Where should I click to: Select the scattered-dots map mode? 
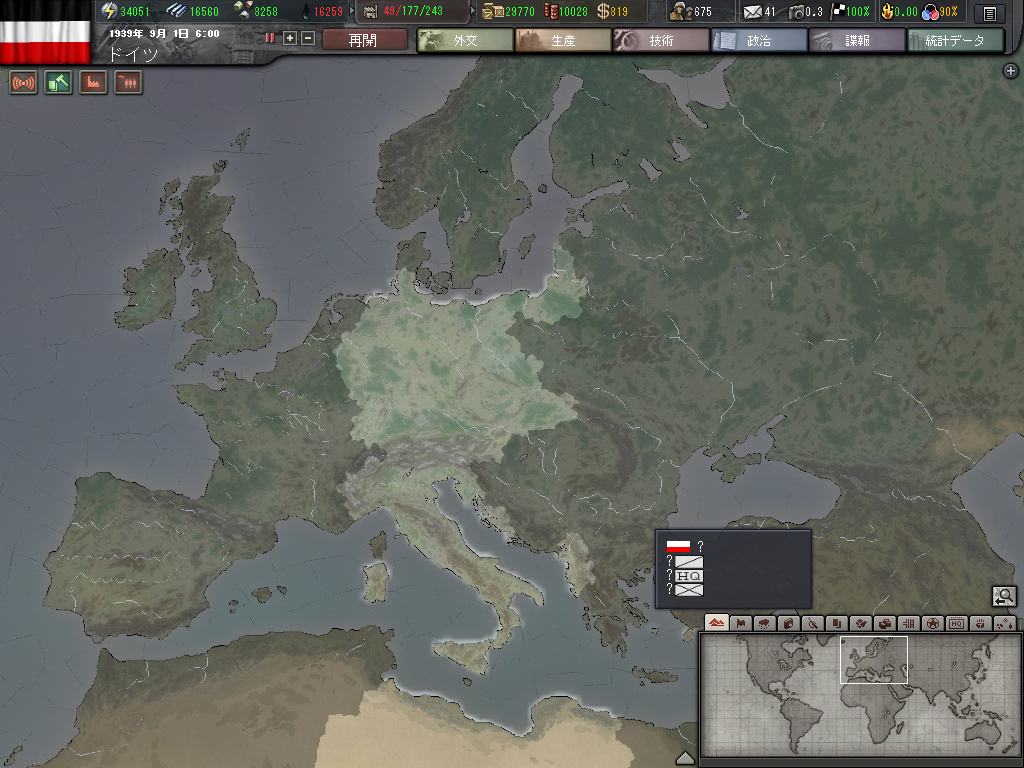[1004, 623]
